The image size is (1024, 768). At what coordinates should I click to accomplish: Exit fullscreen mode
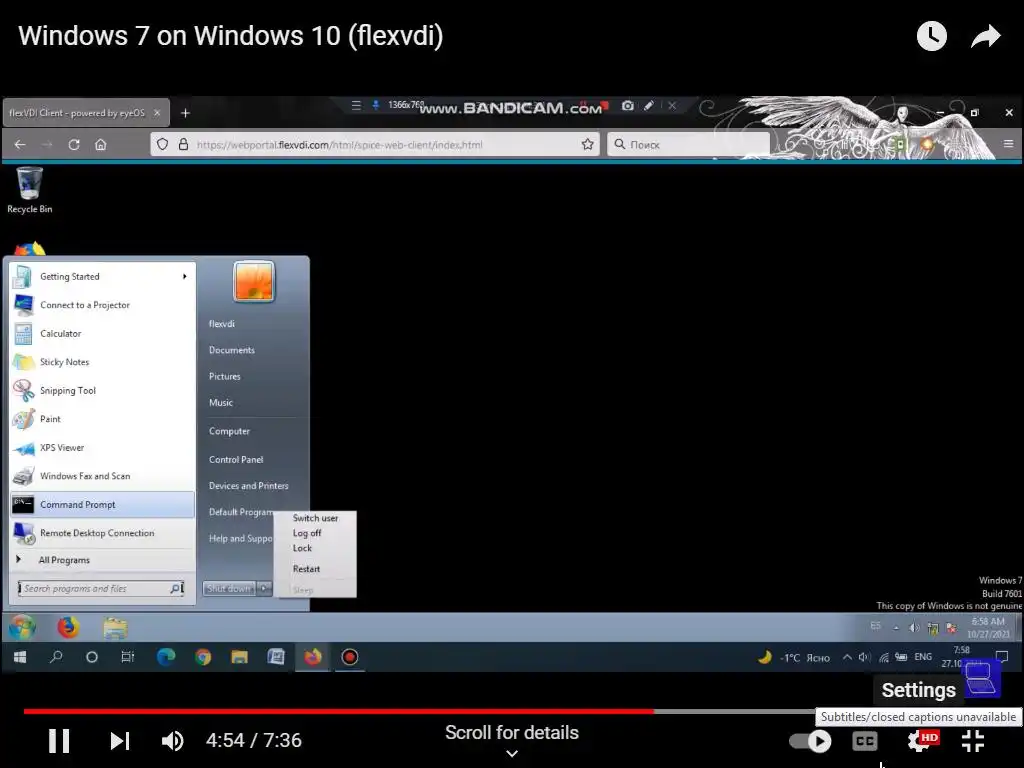click(972, 741)
